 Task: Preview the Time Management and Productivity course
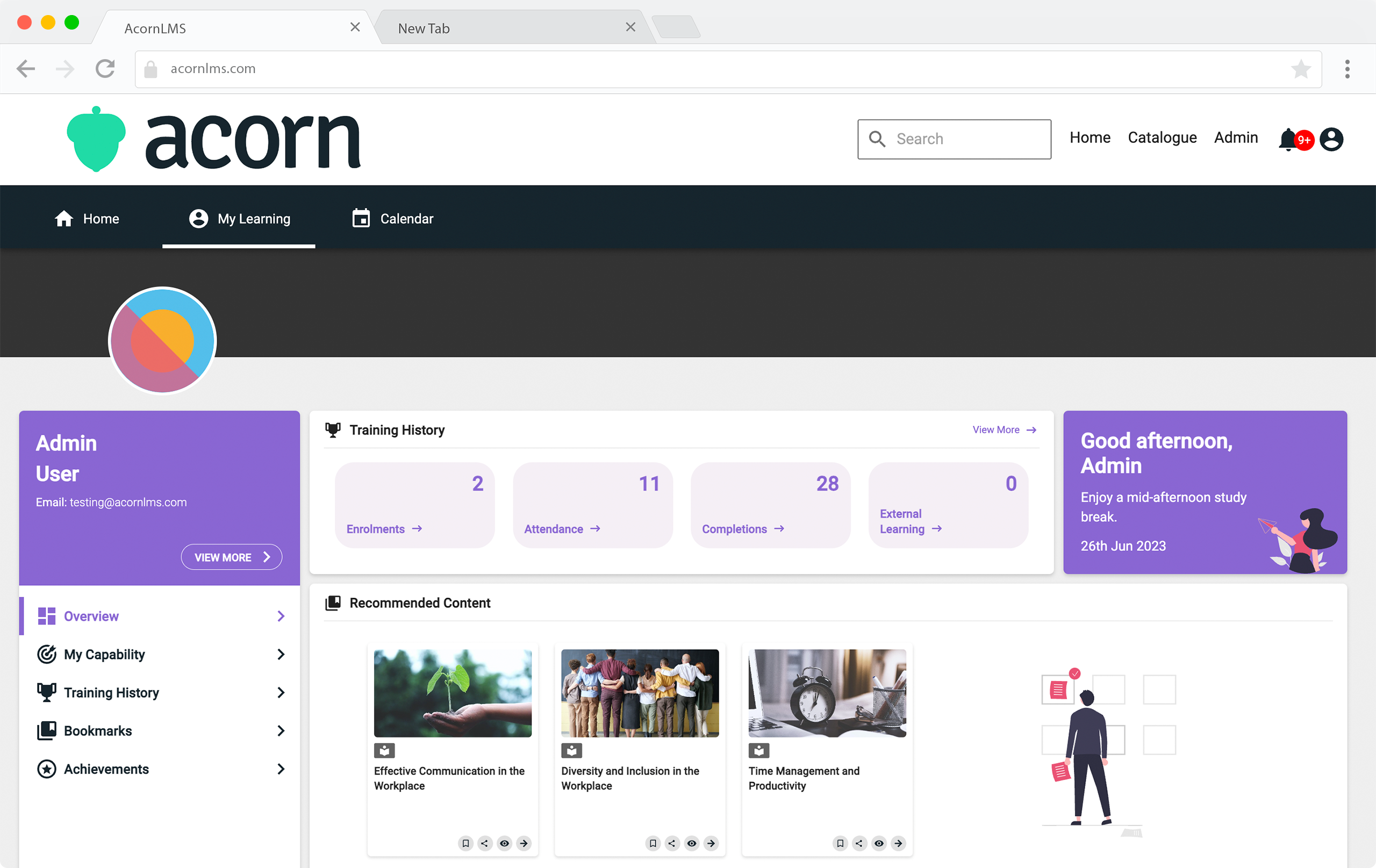(x=878, y=843)
